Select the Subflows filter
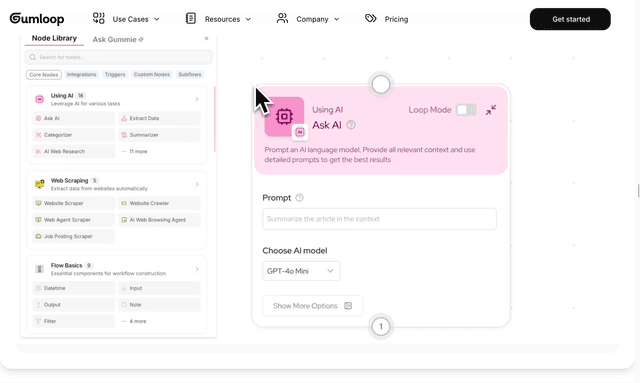 point(190,75)
